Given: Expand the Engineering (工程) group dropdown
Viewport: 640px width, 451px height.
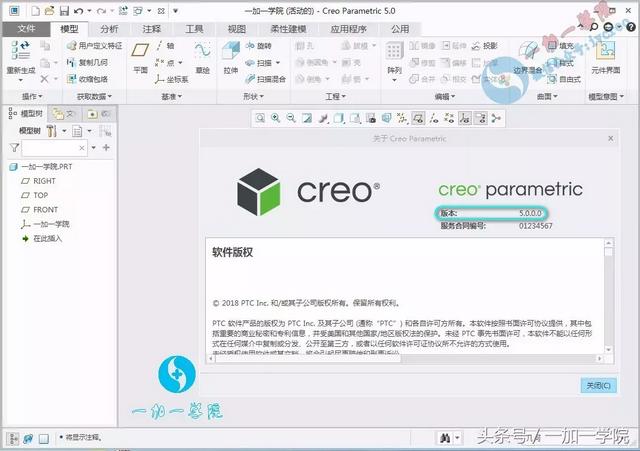Looking at the screenshot, I should tap(336, 96).
